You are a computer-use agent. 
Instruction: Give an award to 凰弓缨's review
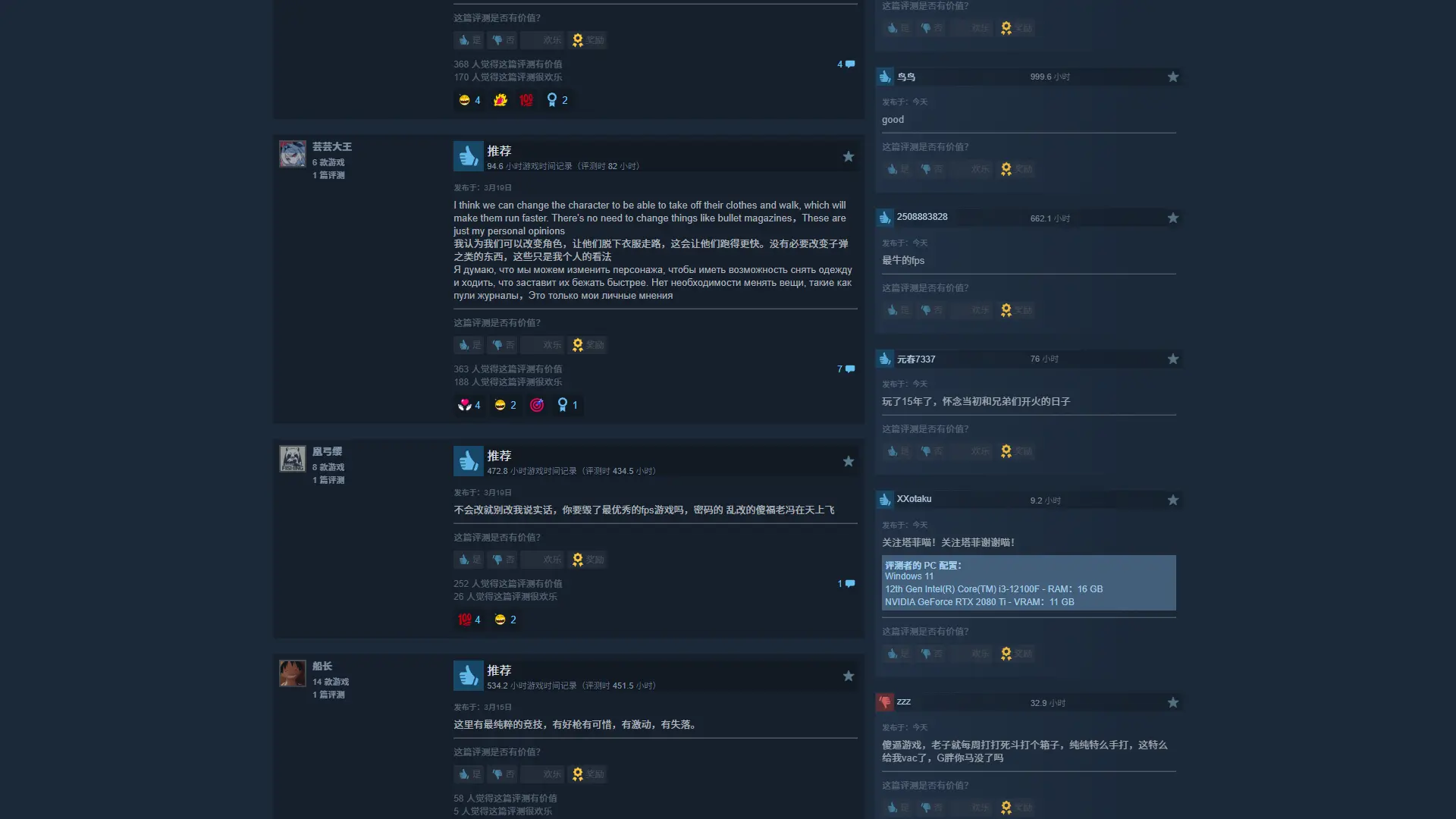click(x=587, y=560)
